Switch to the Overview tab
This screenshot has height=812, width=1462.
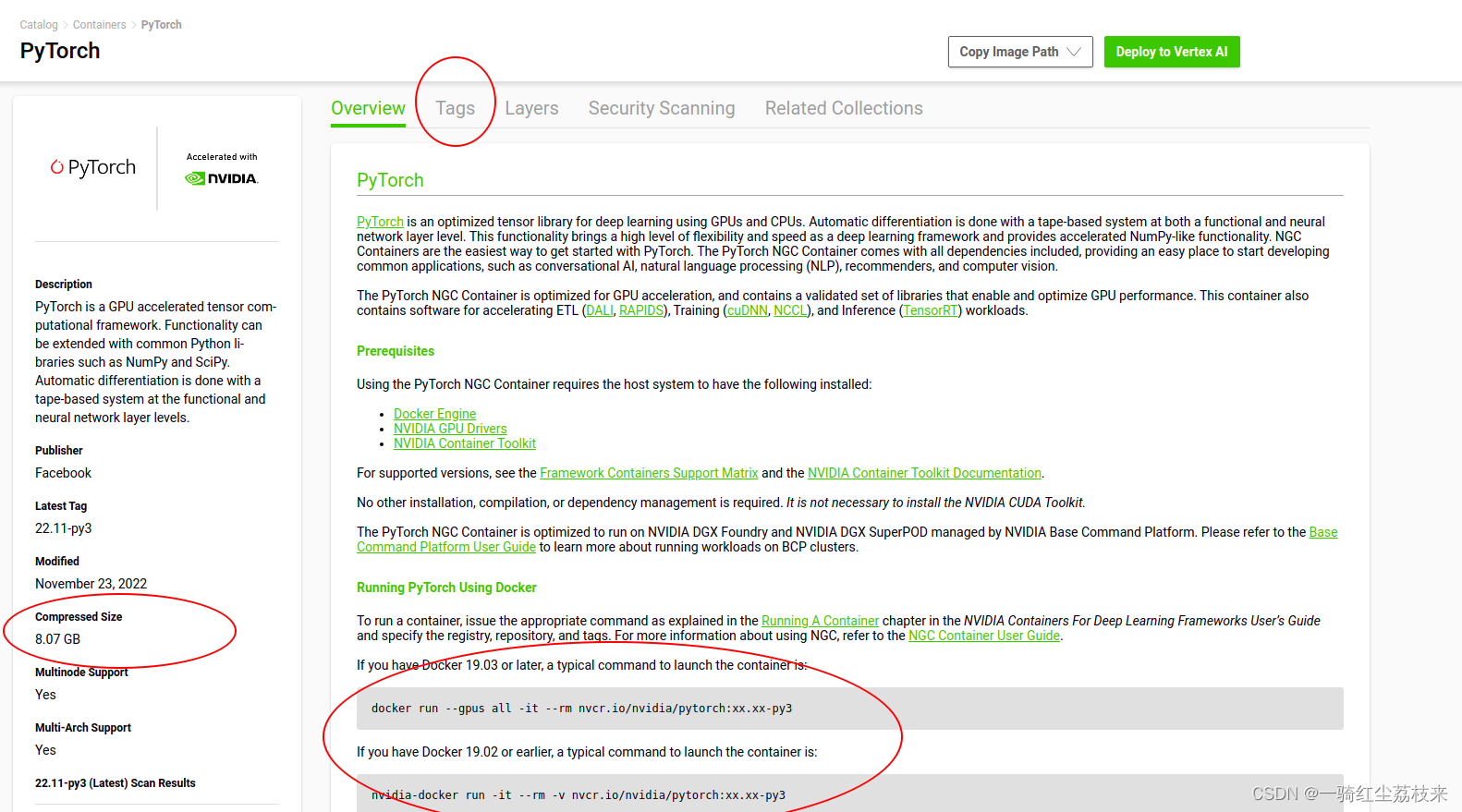pyautogui.click(x=368, y=108)
